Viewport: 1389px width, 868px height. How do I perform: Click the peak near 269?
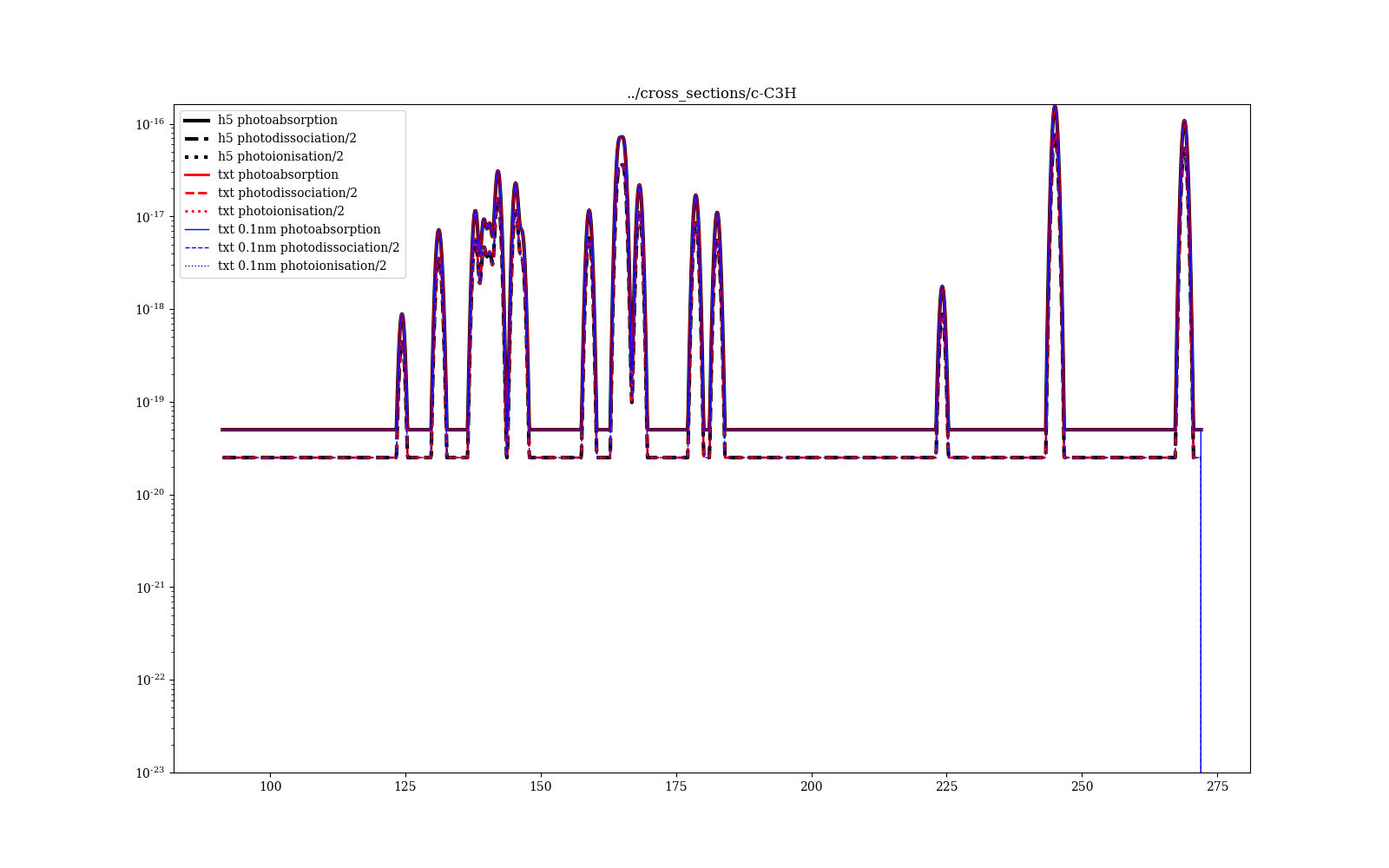1184,123
